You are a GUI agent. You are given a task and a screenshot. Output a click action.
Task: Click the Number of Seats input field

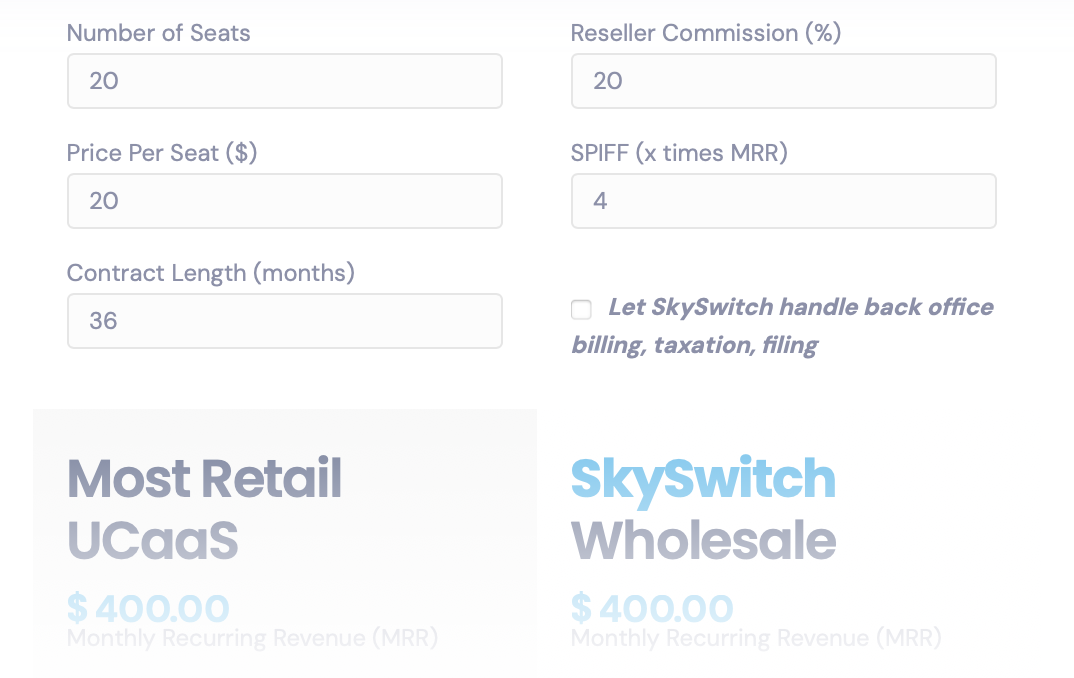tap(284, 81)
